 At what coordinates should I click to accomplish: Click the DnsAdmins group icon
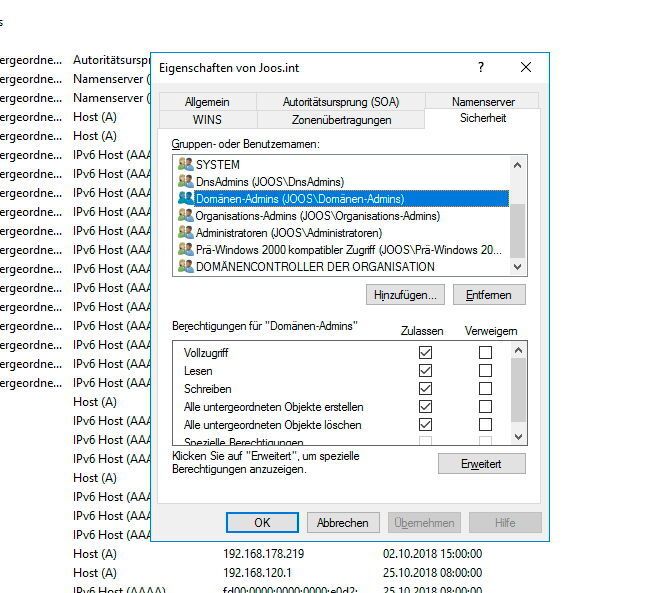(x=186, y=181)
